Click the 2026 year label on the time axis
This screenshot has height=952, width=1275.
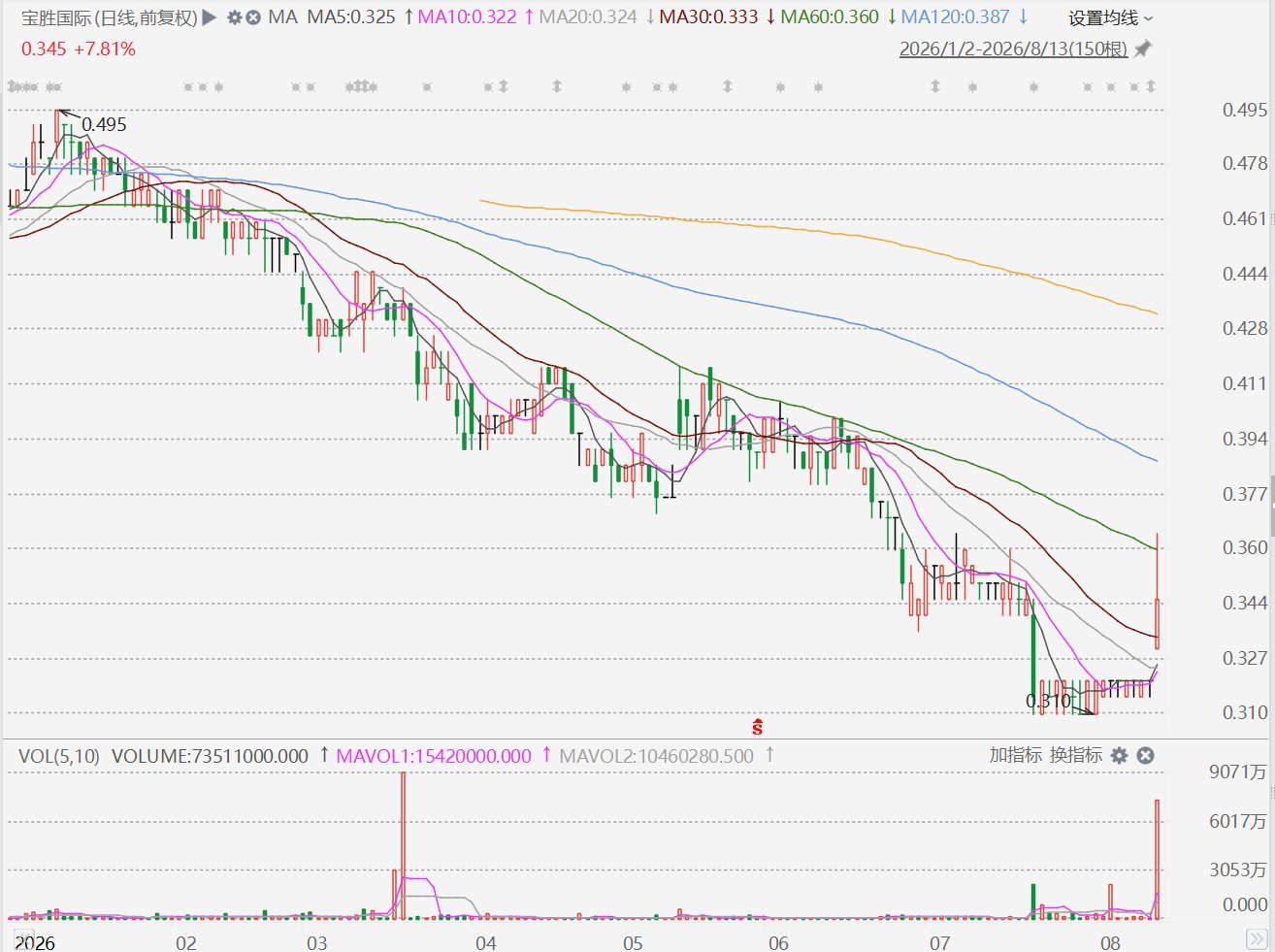pos(35,943)
